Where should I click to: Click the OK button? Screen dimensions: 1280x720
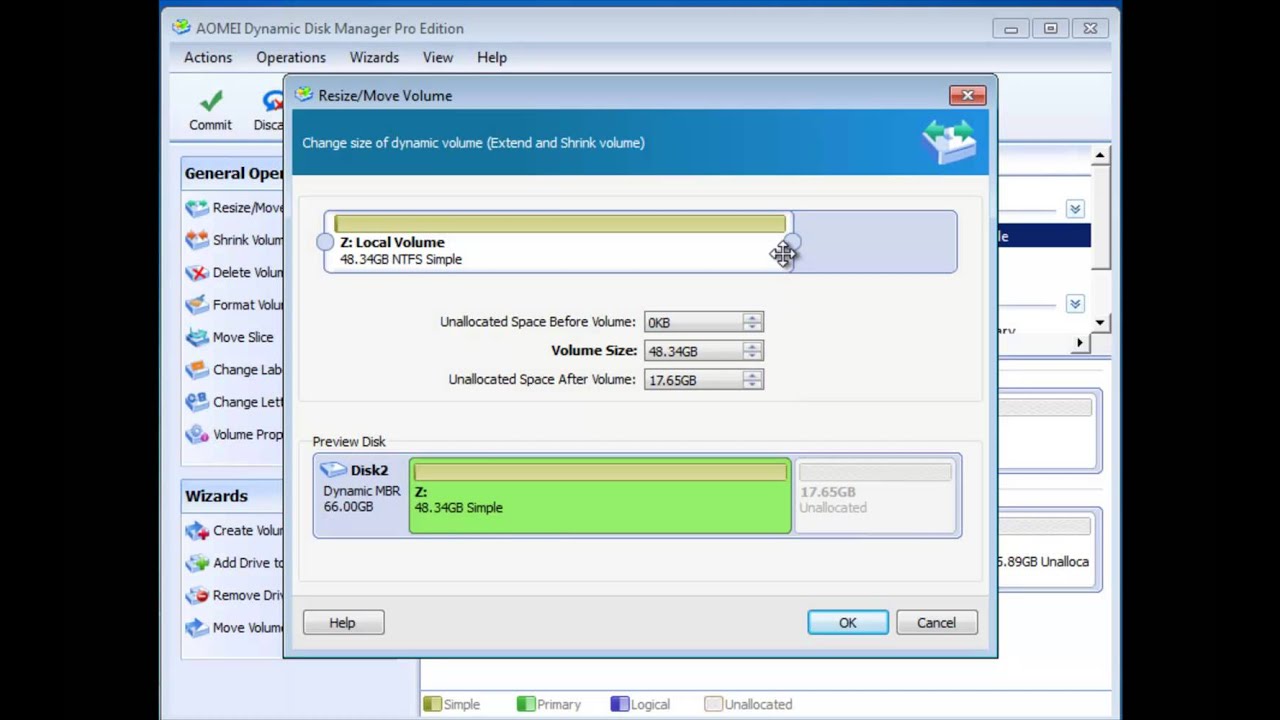[x=848, y=622]
